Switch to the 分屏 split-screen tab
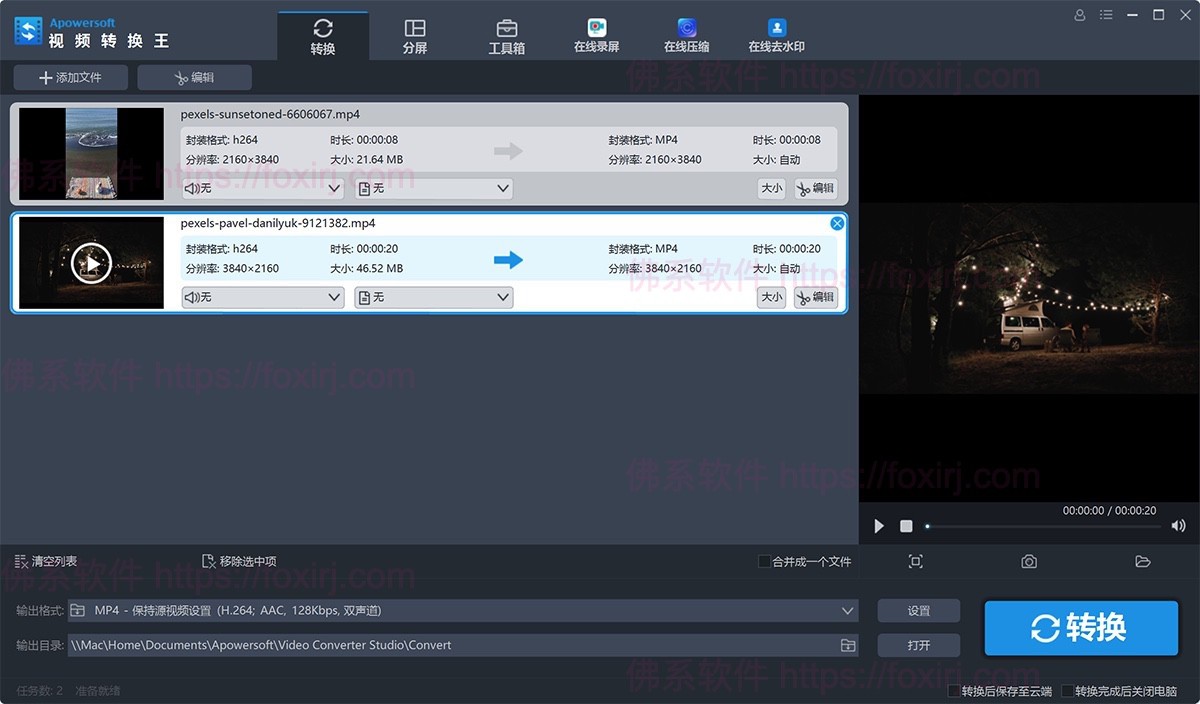The width and height of the screenshot is (1200, 704). point(415,36)
